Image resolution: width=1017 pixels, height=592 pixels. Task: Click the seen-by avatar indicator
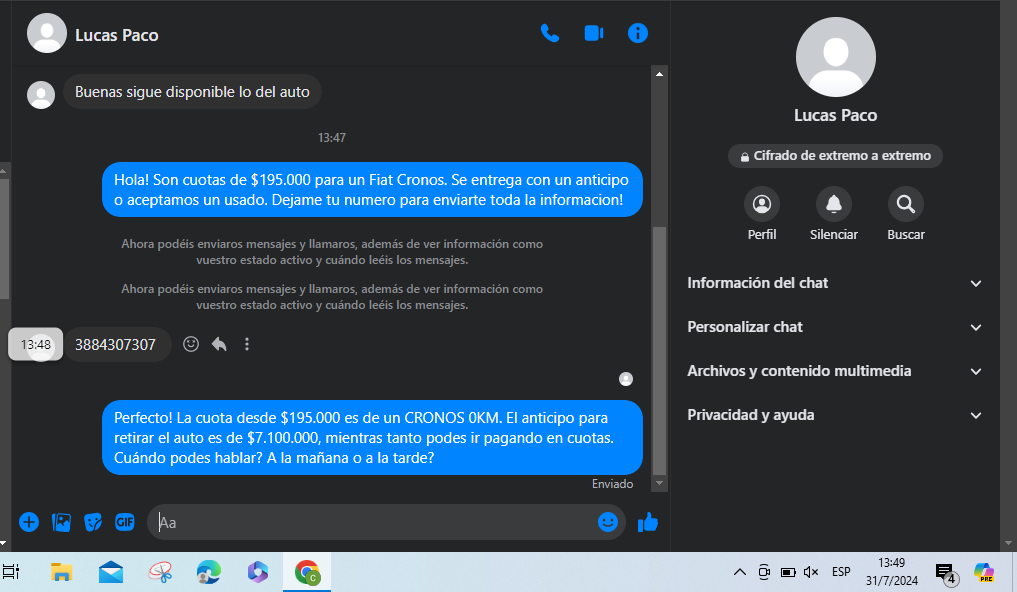pos(626,379)
